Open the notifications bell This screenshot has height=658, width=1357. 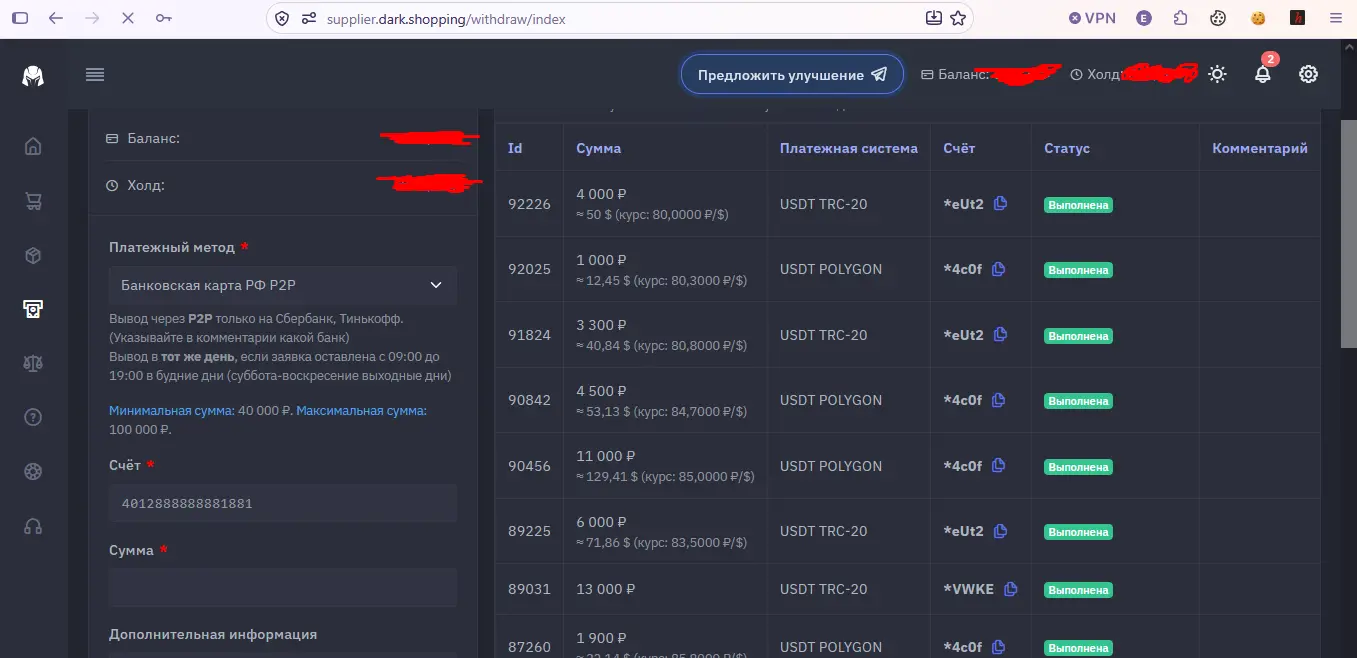coord(1263,74)
